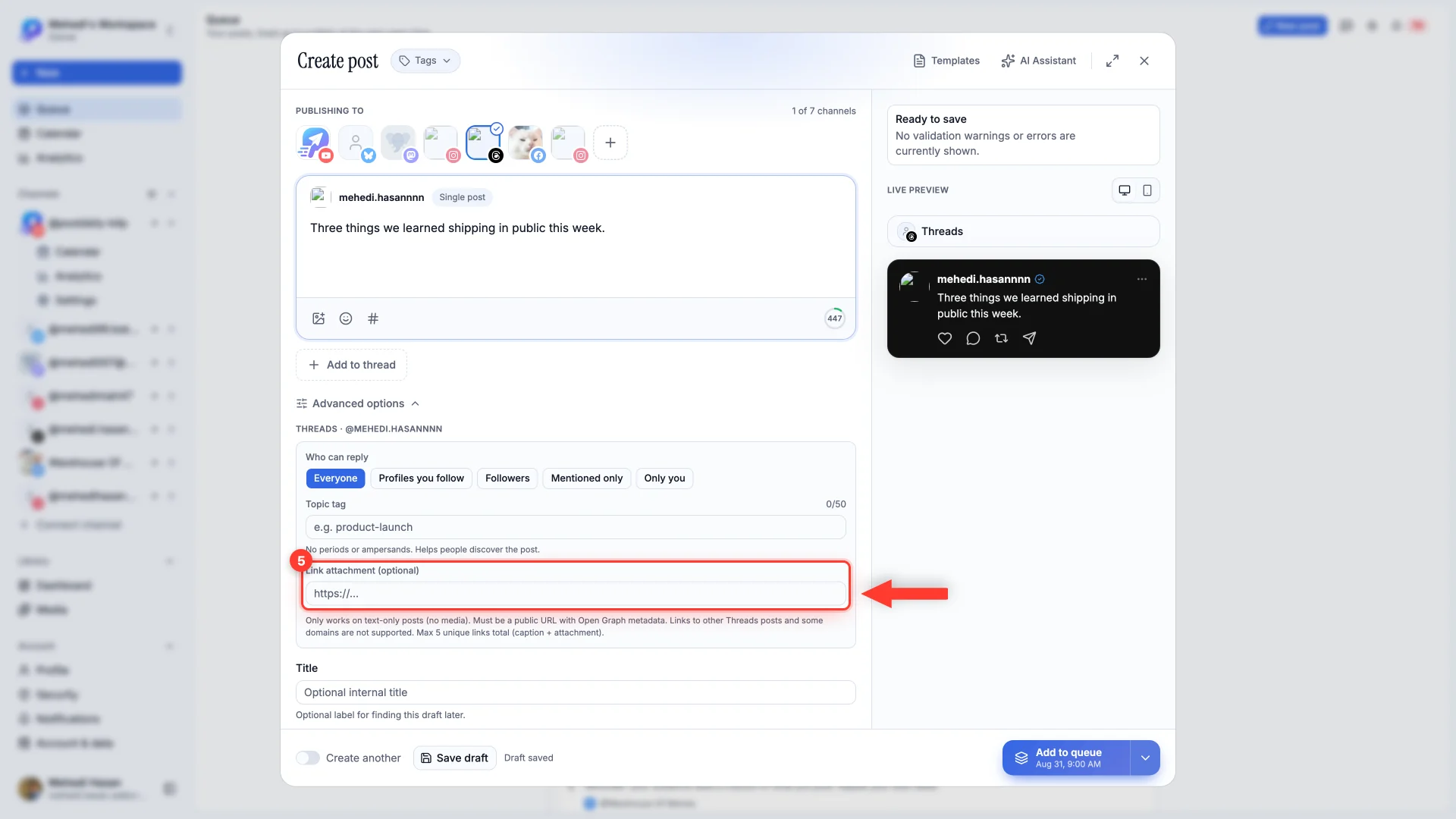Set who can reply to Only you

point(664,479)
